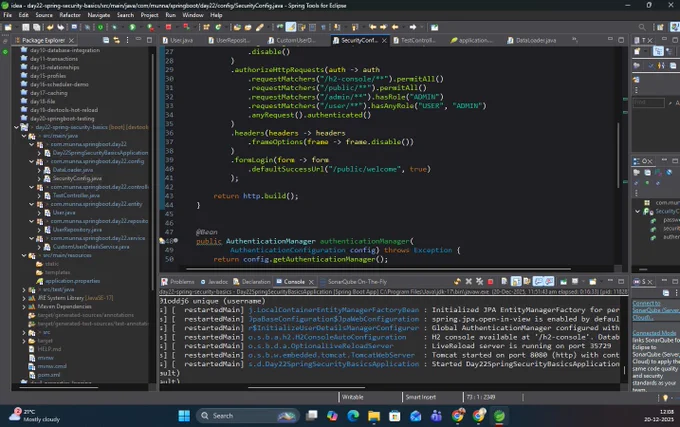Open Windows Start menu
This screenshot has width=680, height=427.
click(184, 416)
